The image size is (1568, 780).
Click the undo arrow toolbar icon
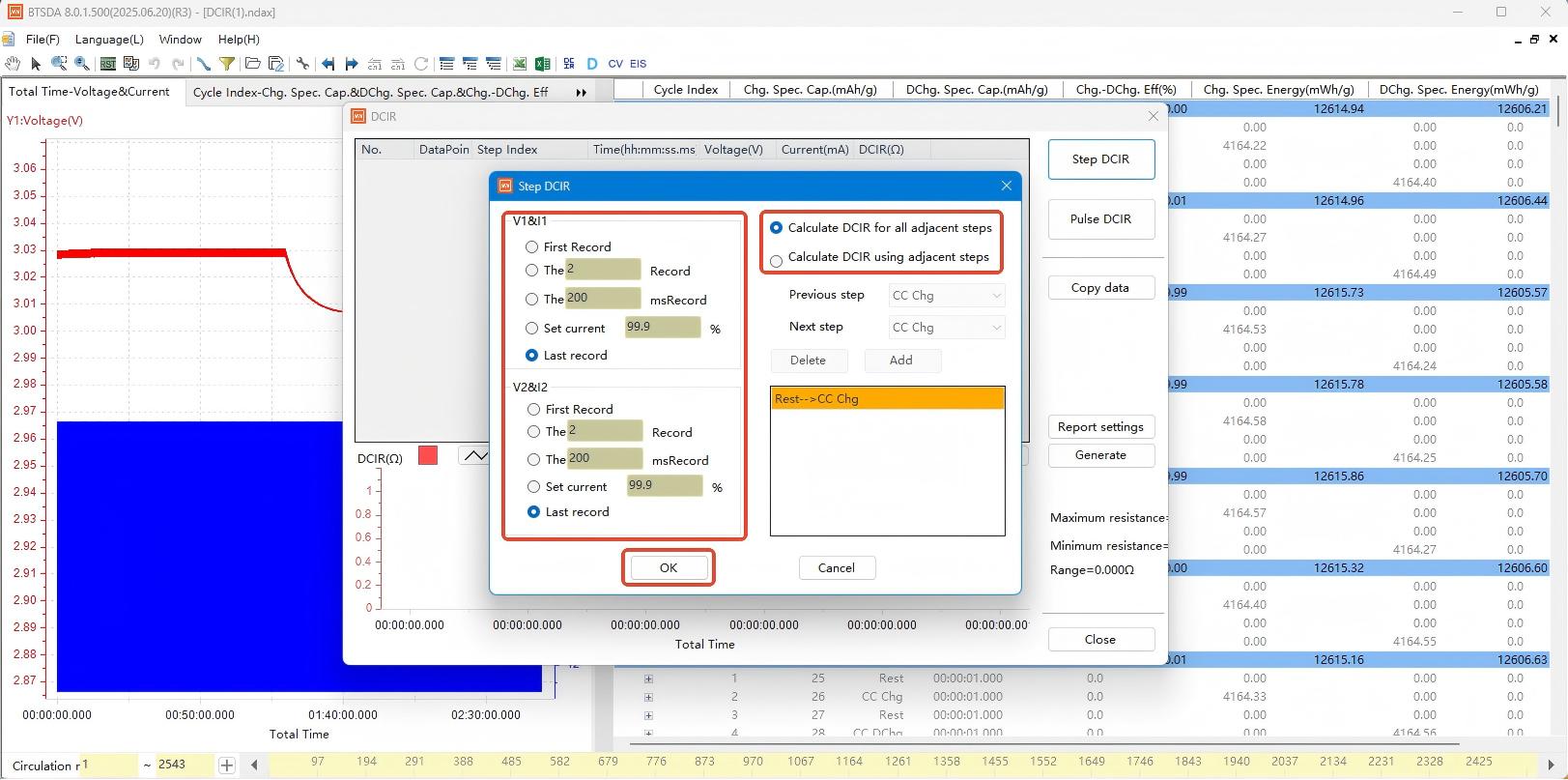click(154, 64)
